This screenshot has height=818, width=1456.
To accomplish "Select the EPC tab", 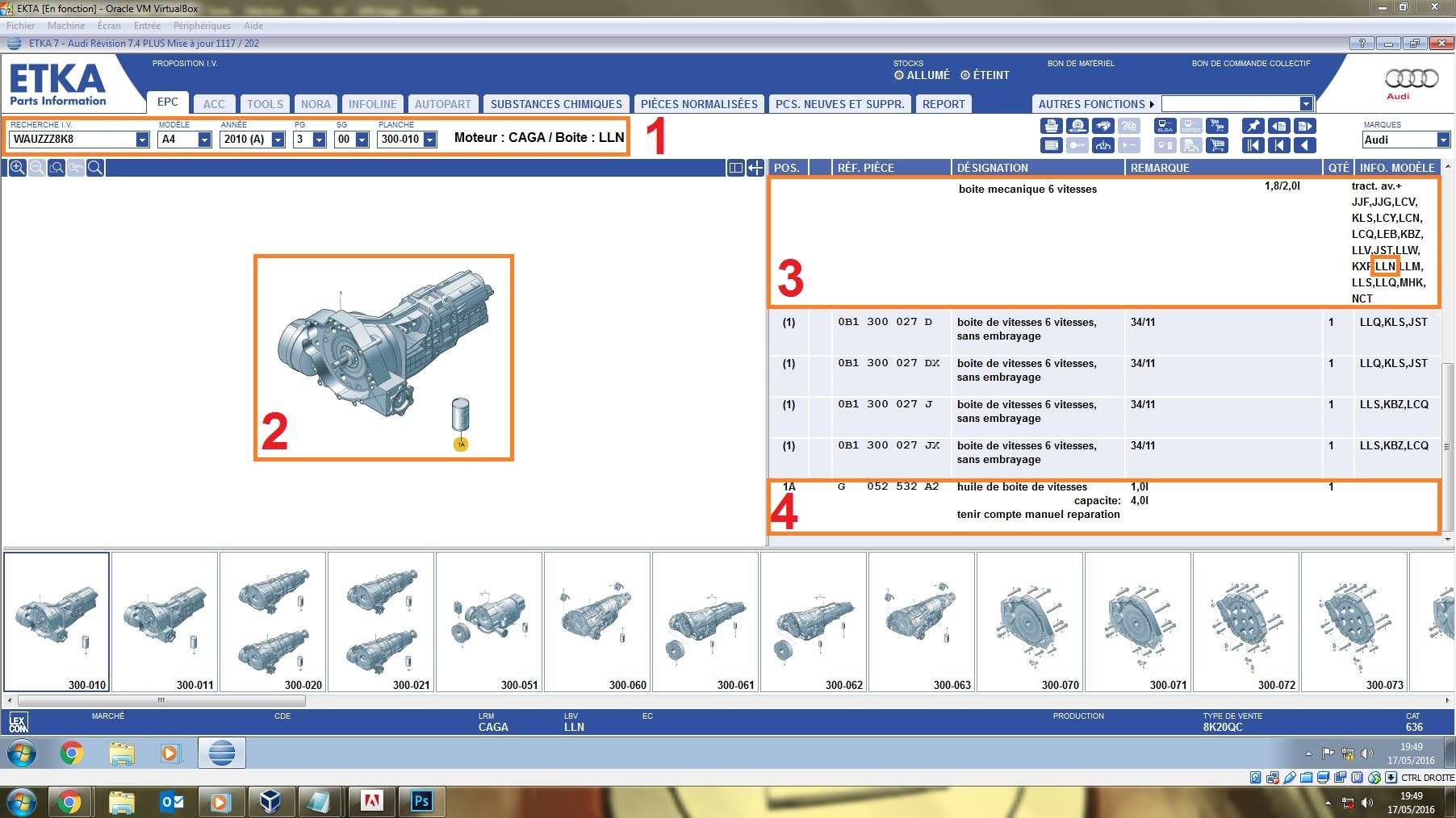I will click(168, 102).
